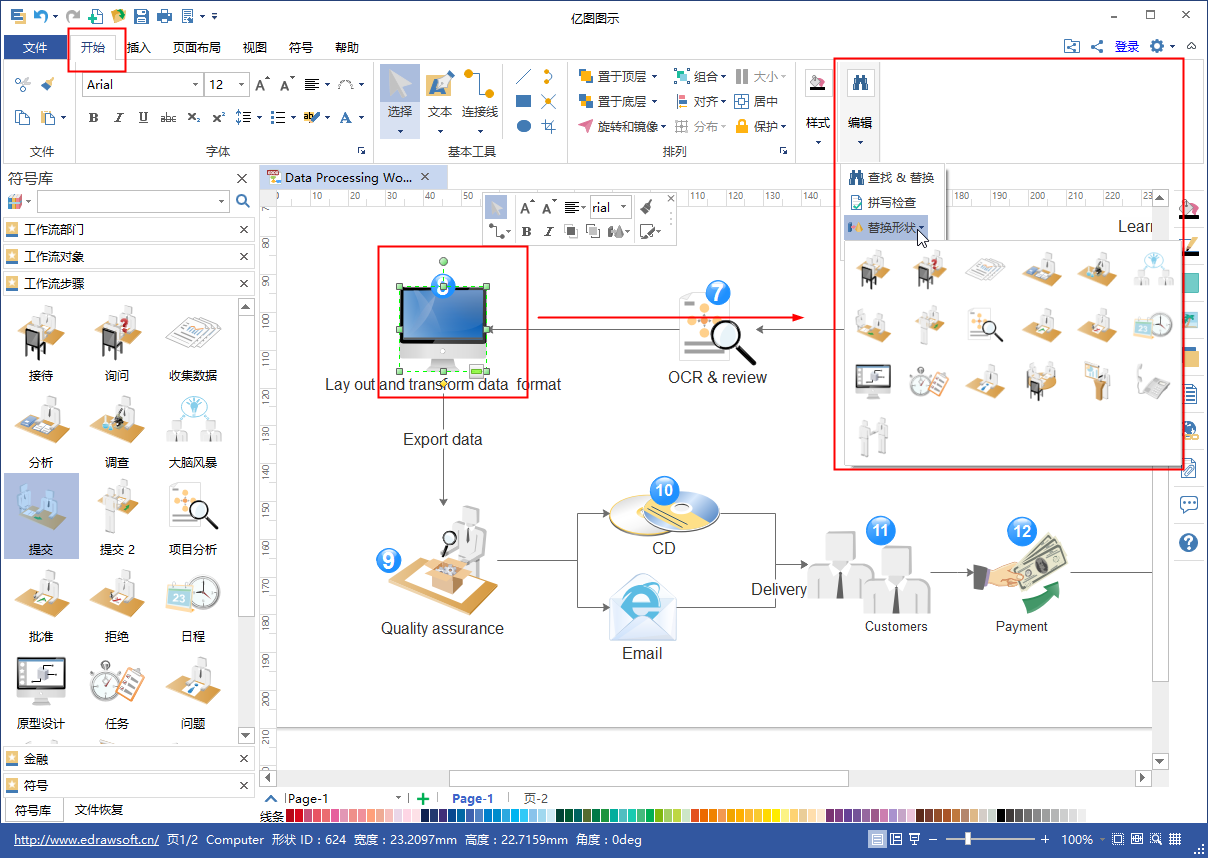The width and height of the screenshot is (1208, 858).
Task: Click the 登录 login link
Action: (1127, 46)
